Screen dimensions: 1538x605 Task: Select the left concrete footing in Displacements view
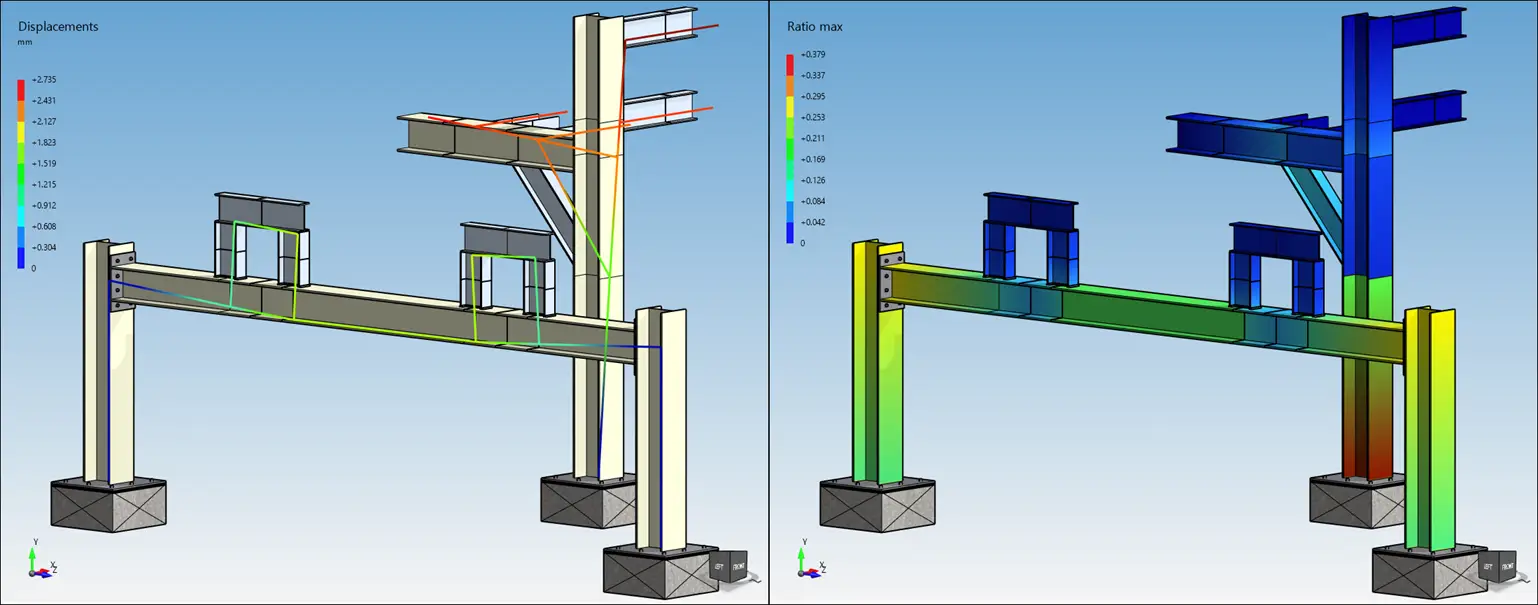click(108, 503)
